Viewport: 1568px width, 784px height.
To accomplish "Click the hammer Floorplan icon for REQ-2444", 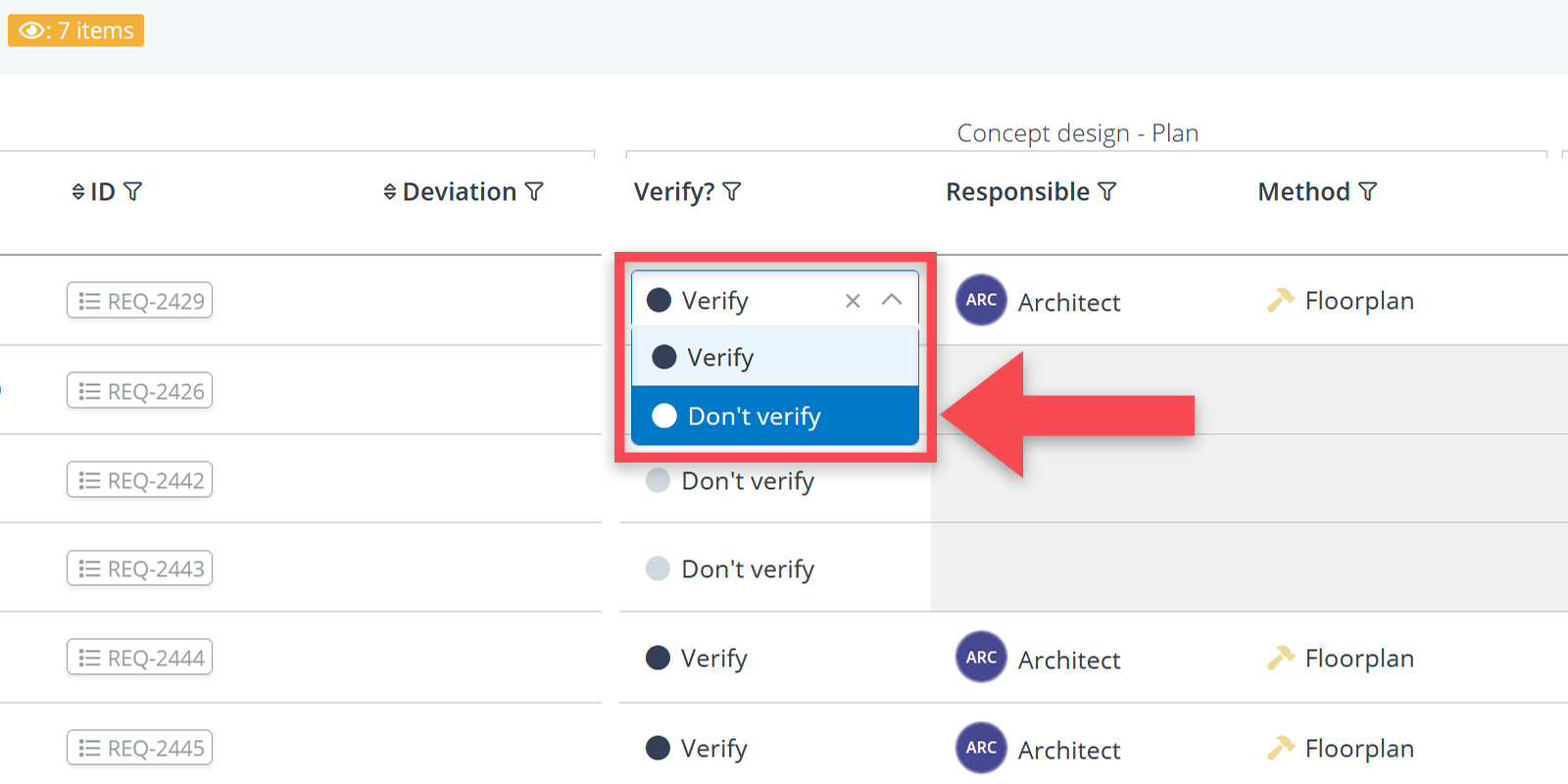I will point(1280,659).
